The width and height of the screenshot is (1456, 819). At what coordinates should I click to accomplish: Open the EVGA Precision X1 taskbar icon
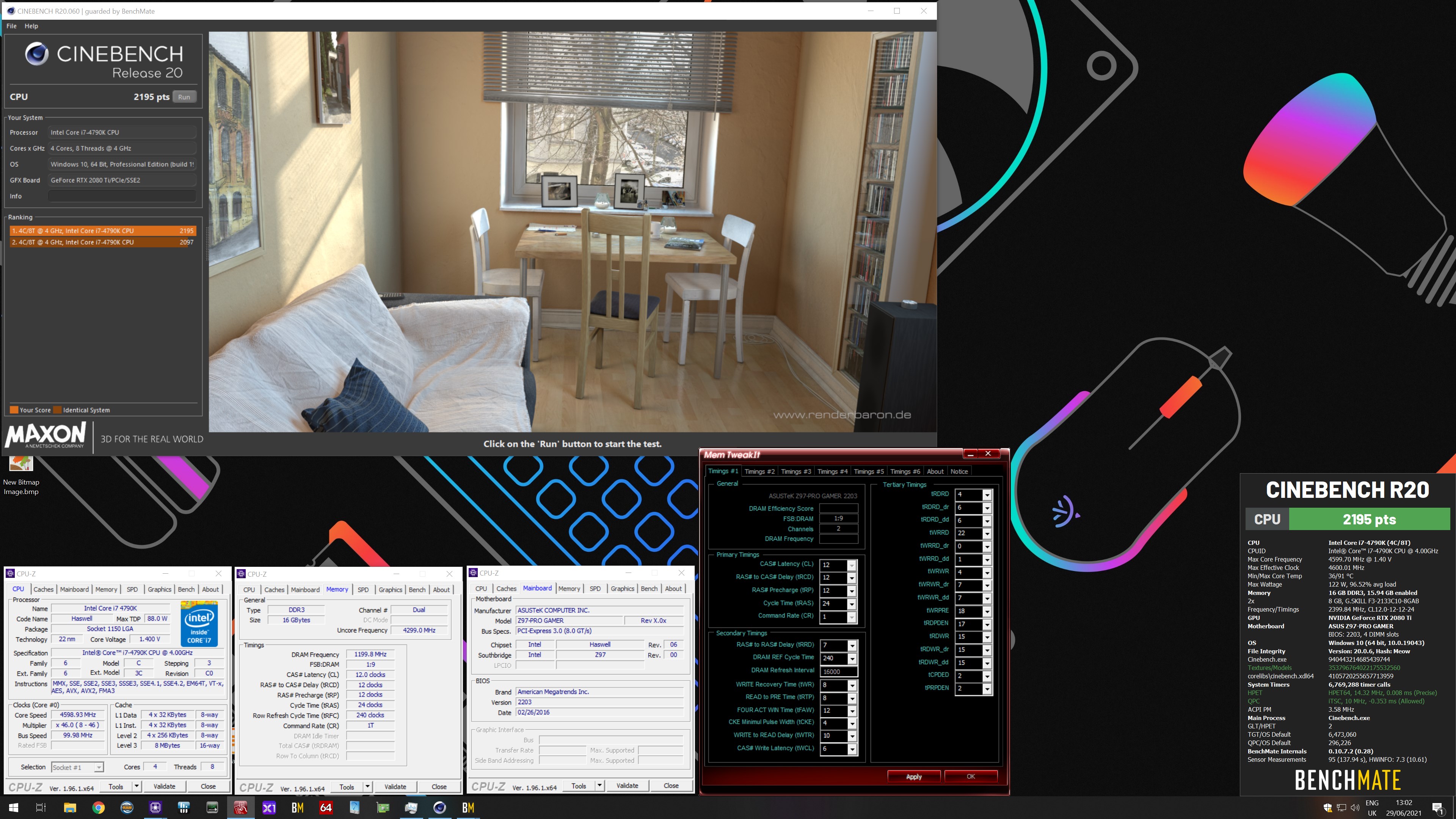tap(269, 808)
